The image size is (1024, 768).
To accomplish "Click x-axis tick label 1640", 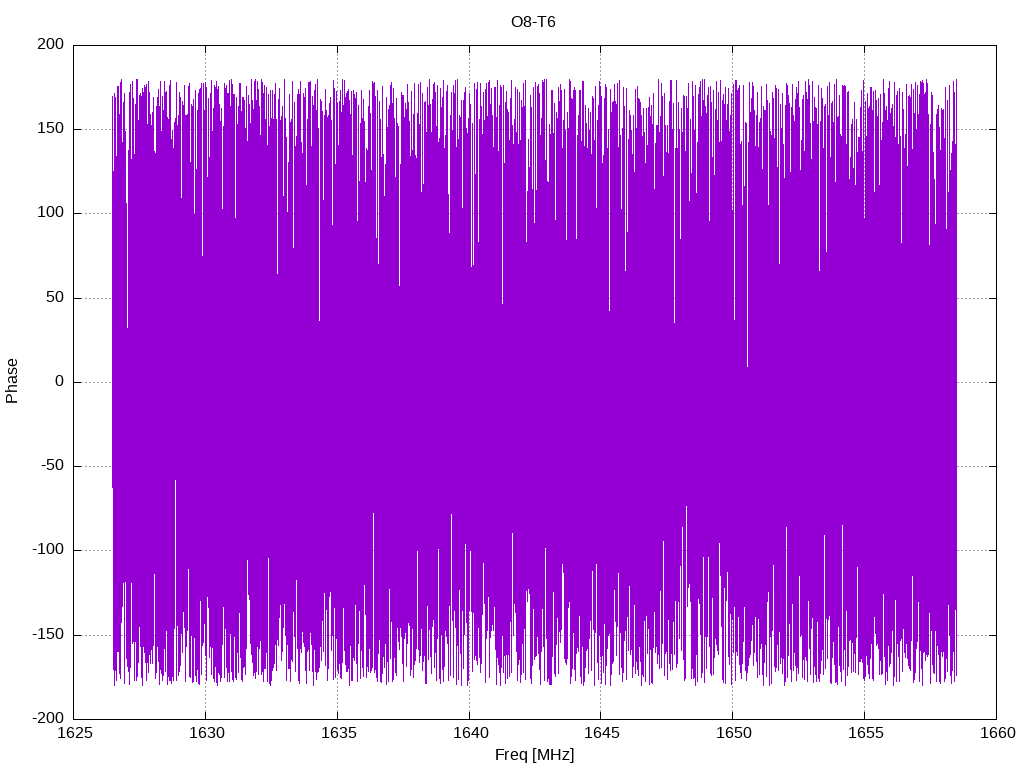I will click(470, 733).
